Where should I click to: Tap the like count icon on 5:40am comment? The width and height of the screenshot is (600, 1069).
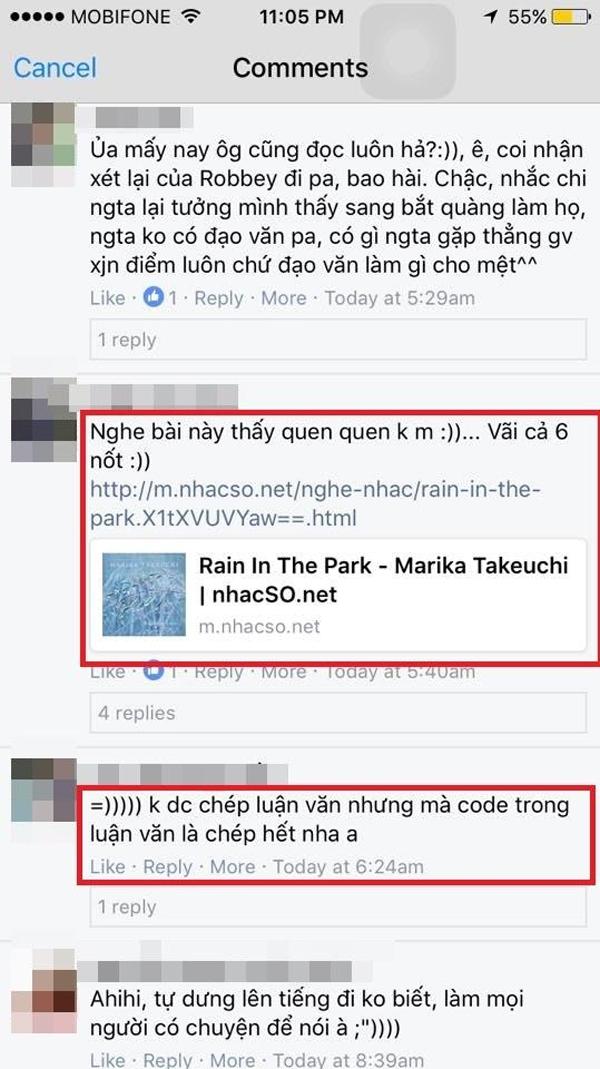153,672
